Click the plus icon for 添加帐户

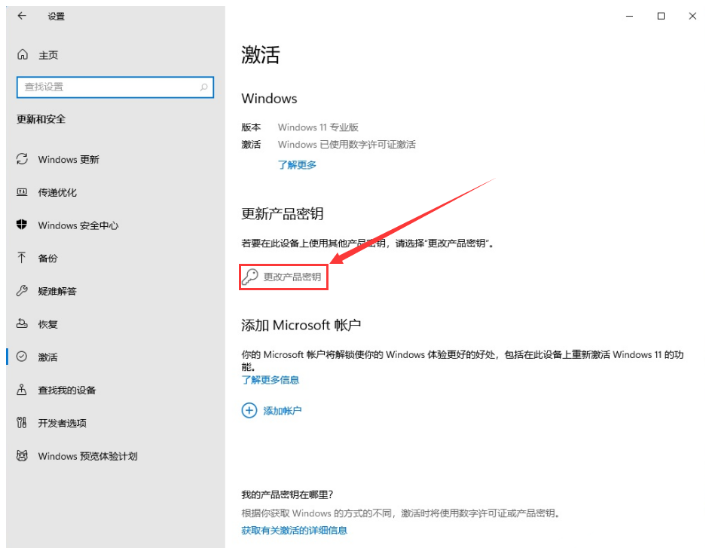[249, 410]
